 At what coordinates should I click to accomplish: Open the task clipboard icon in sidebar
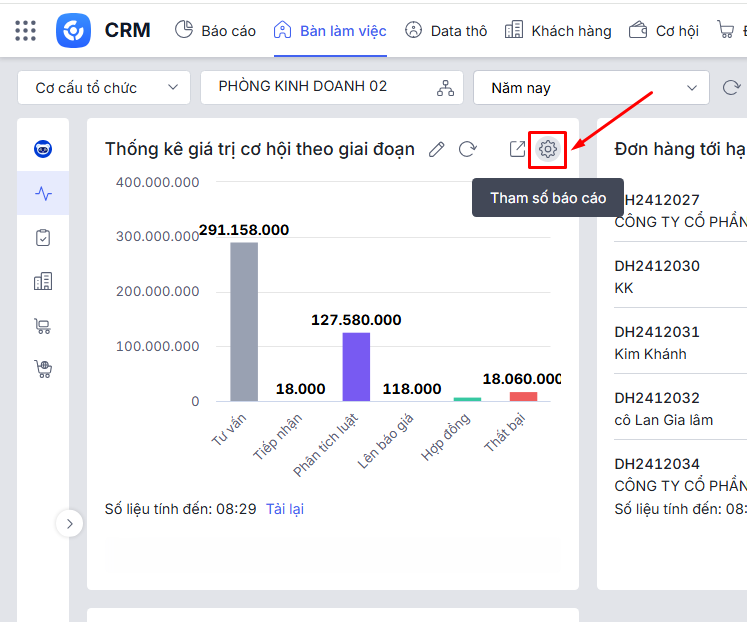click(x=43, y=238)
